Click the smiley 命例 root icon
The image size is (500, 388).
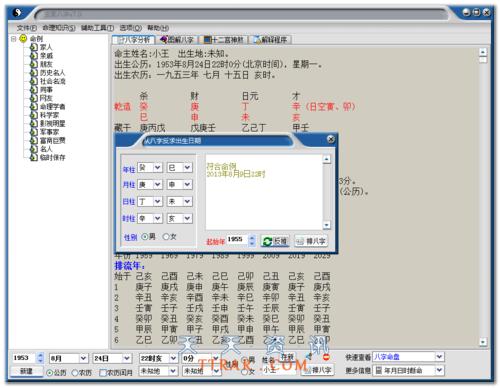[x=23, y=38]
